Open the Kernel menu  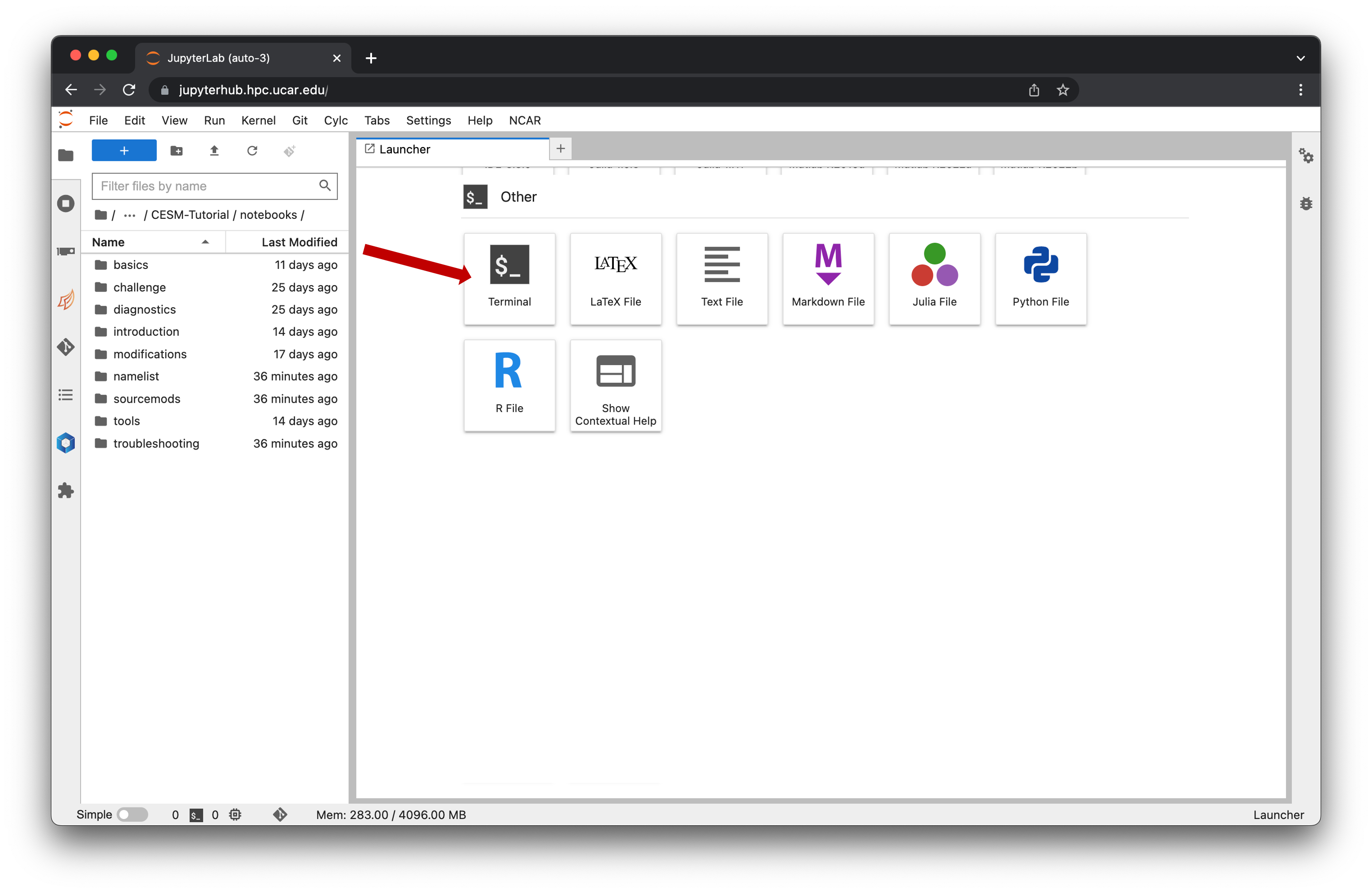pos(258,120)
